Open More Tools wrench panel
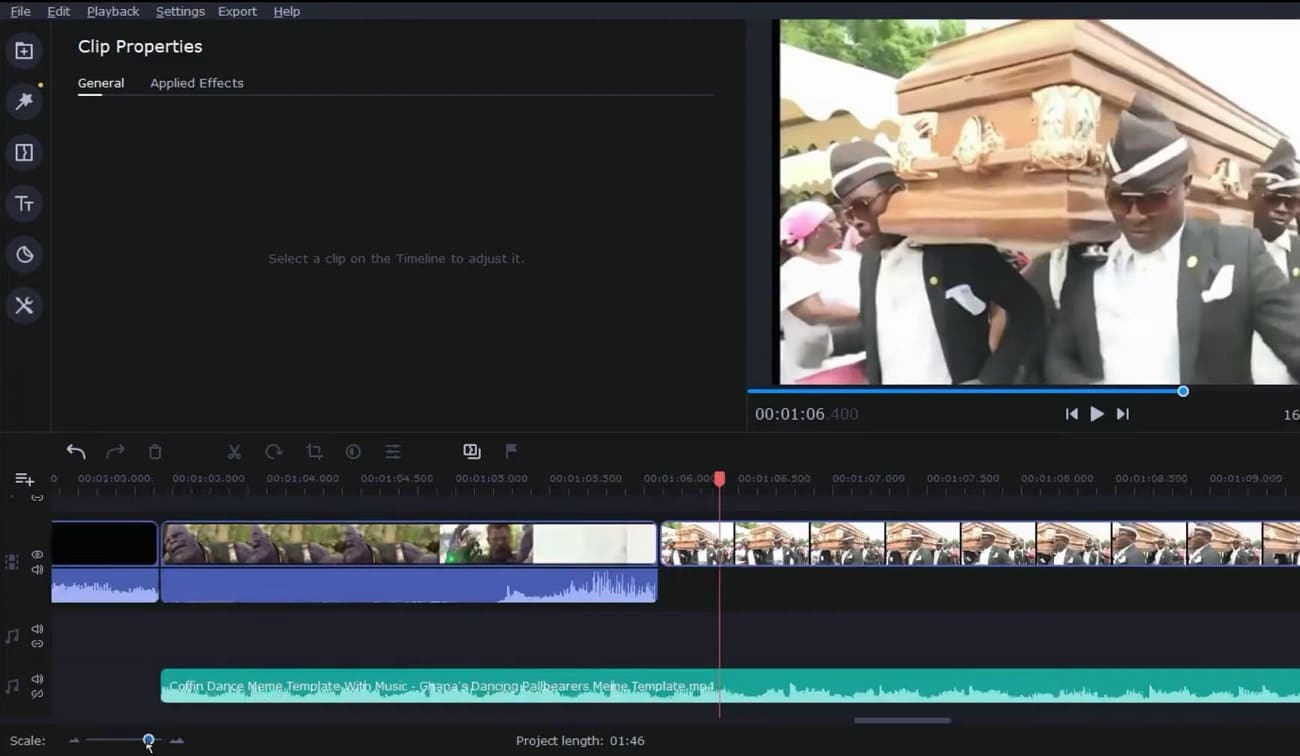 pyautogui.click(x=24, y=305)
